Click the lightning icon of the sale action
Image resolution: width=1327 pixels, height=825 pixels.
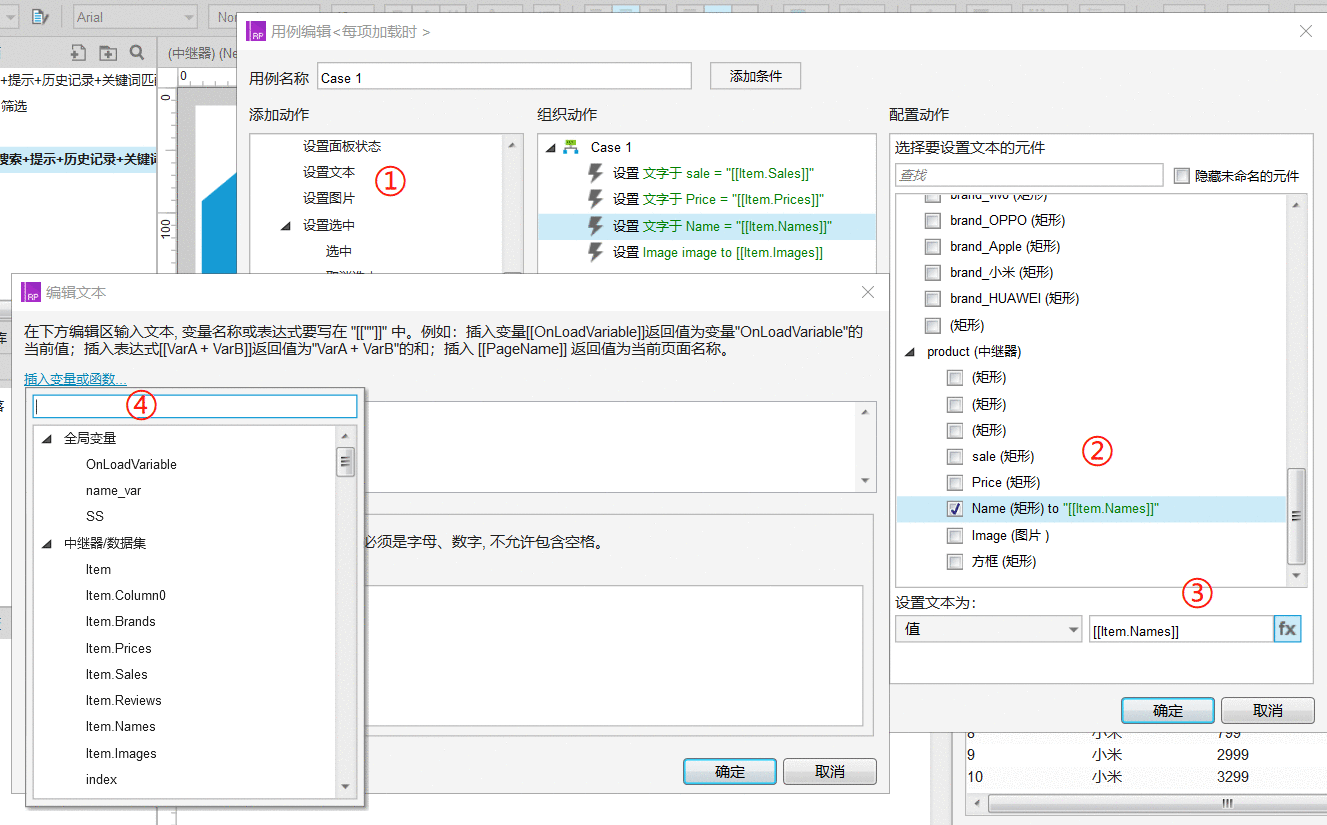[595, 173]
